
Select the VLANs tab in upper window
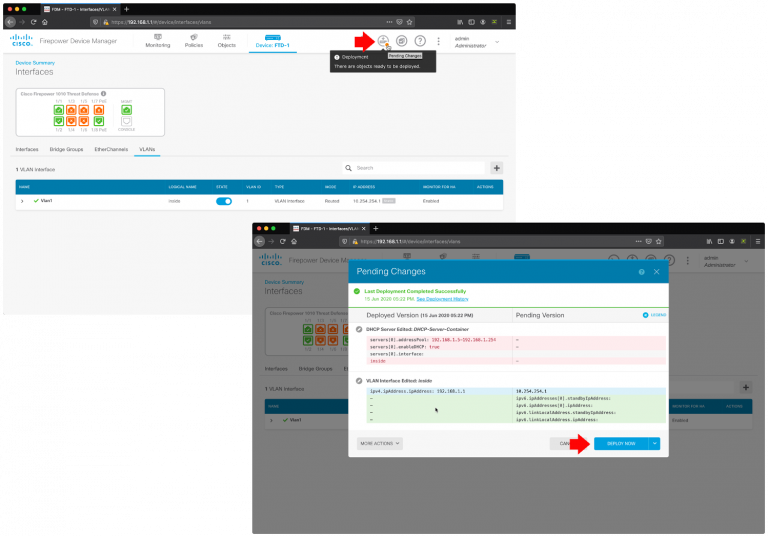[x=147, y=149]
